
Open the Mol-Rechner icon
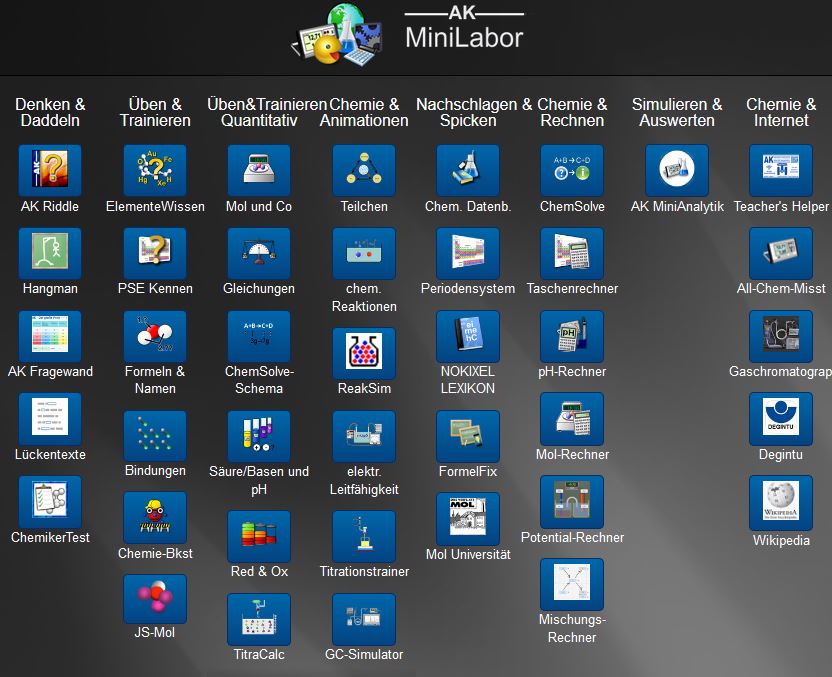[572, 419]
